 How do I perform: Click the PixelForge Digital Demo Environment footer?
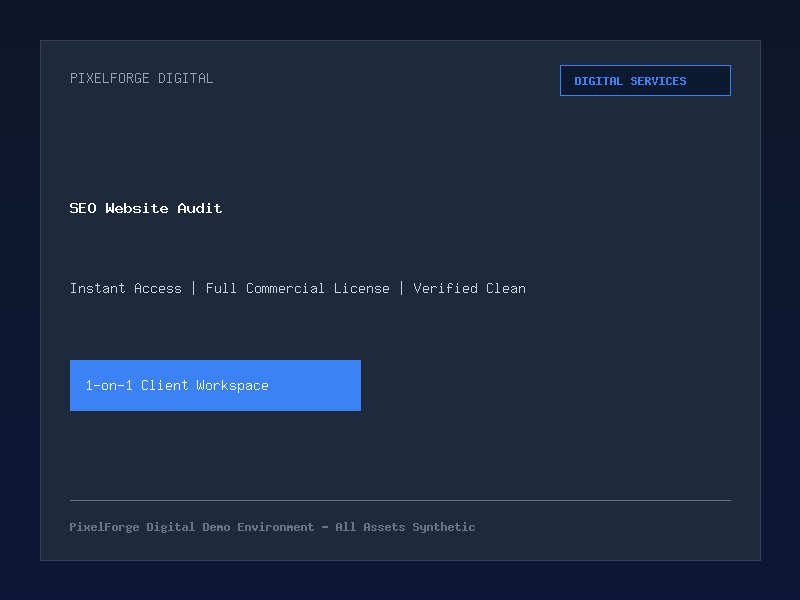(272, 527)
